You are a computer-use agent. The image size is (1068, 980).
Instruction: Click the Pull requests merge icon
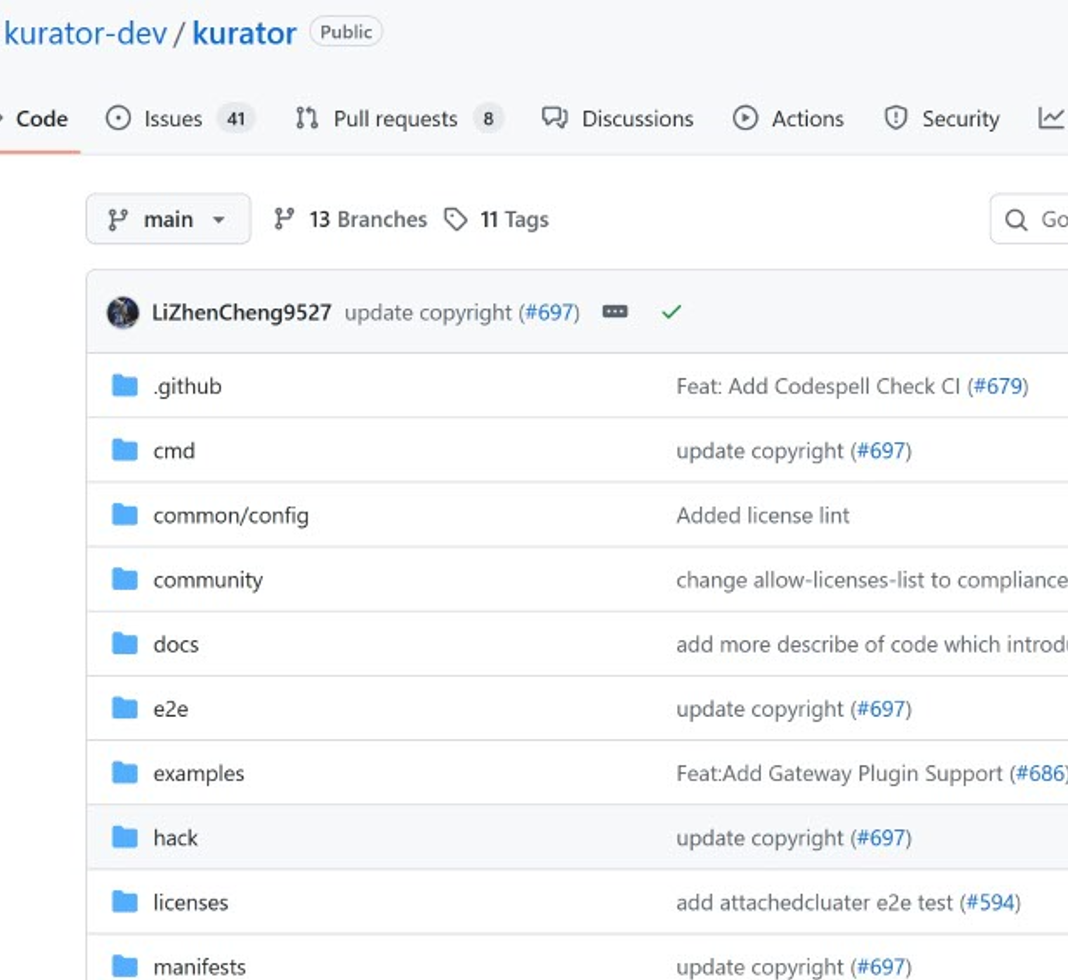pyautogui.click(x=307, y=118)
